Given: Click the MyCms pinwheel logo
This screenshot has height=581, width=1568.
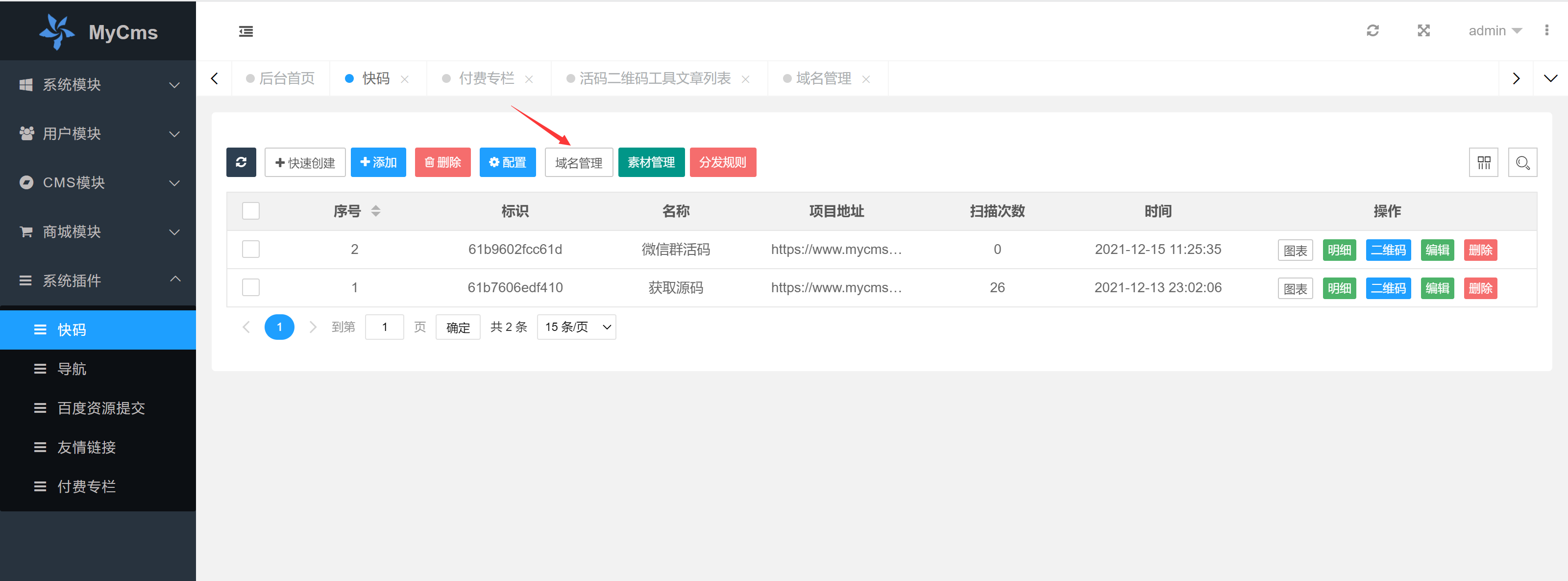Looking at the screenshot, I should click(57, 31).
